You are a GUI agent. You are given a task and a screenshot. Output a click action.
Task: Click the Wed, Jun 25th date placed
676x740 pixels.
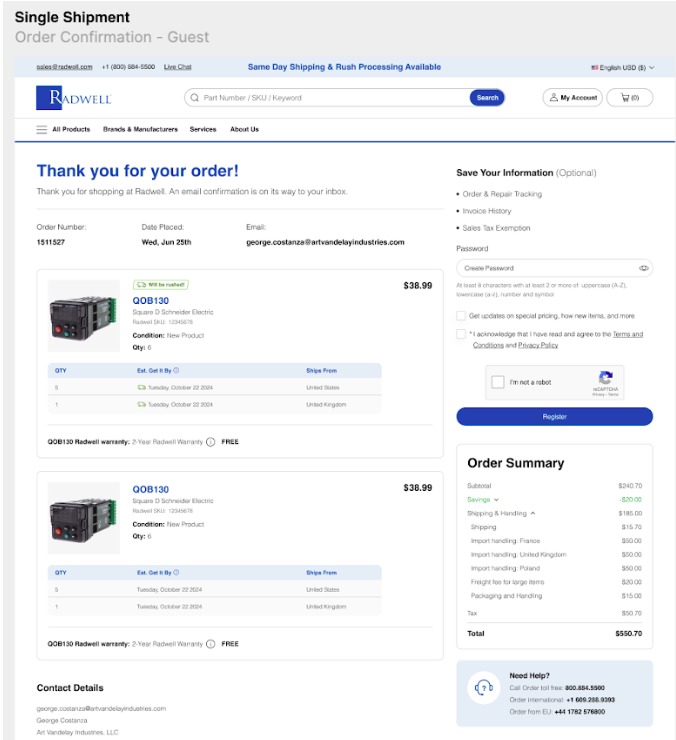166,242
